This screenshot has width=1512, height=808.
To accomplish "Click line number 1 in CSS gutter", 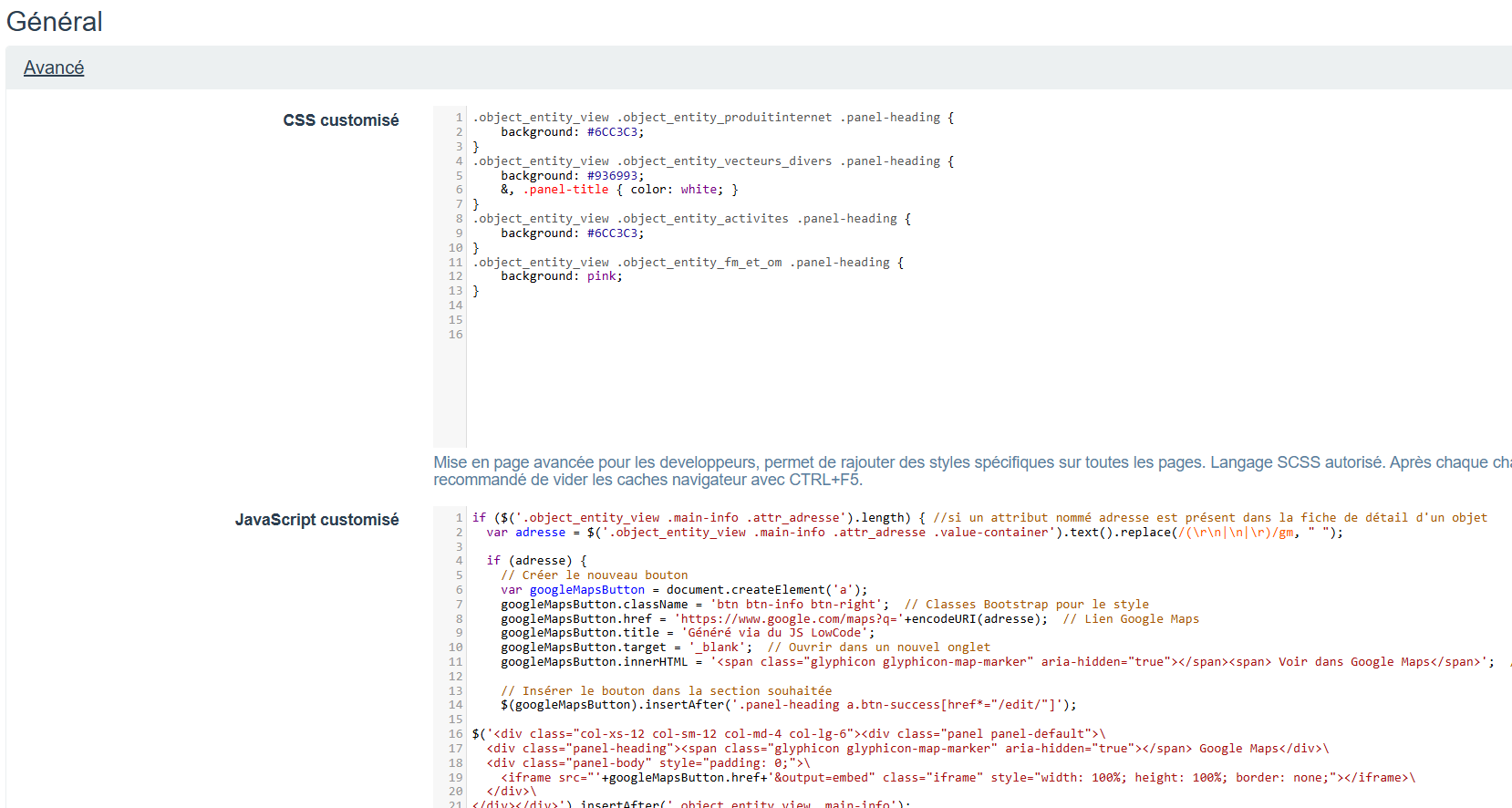I will (x=459, y=118).
